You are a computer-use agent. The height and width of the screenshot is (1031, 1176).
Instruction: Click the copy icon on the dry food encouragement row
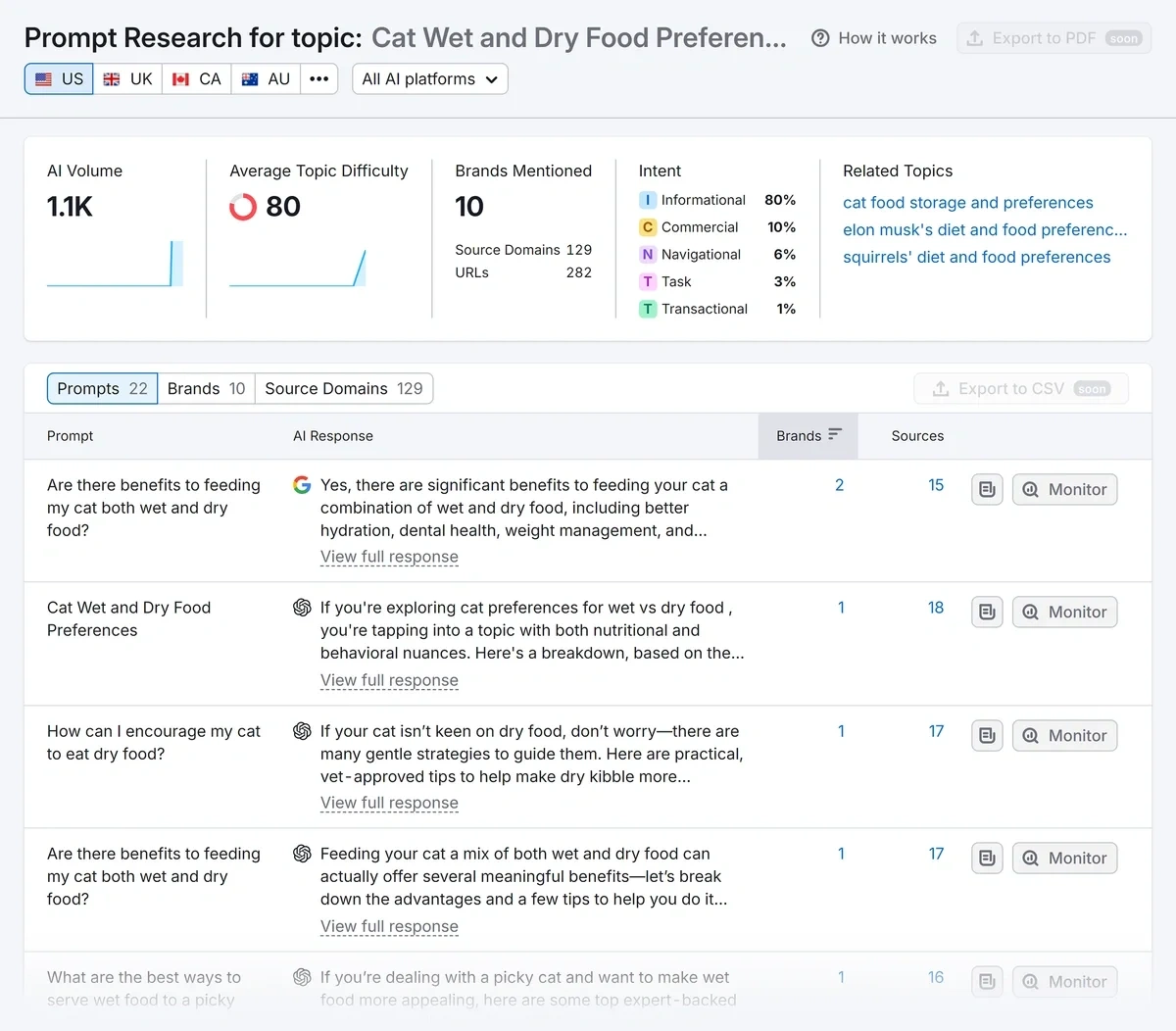987,735
